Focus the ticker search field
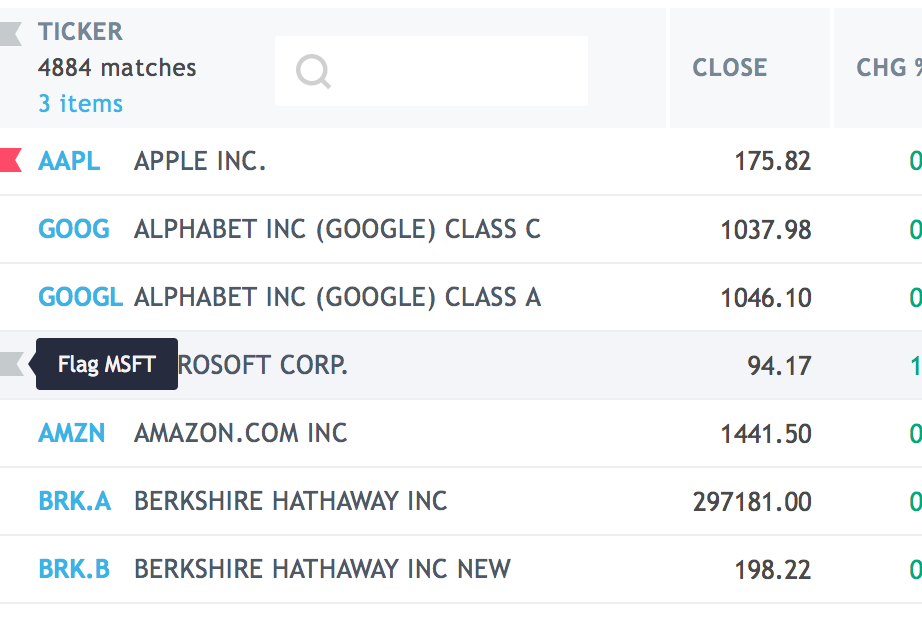 click(431, 71)
